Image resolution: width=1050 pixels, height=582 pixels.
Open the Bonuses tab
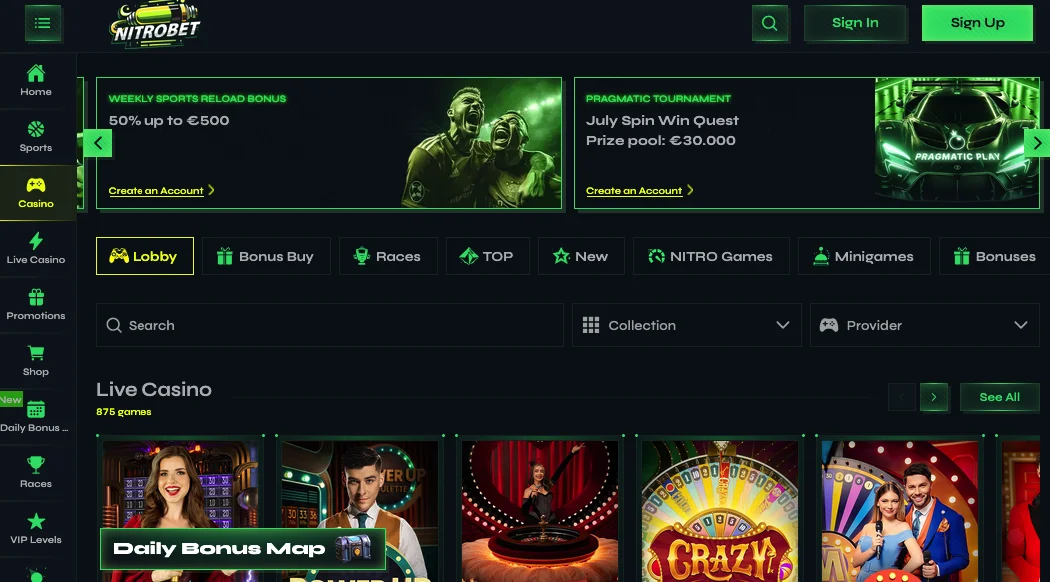[995, 256]
